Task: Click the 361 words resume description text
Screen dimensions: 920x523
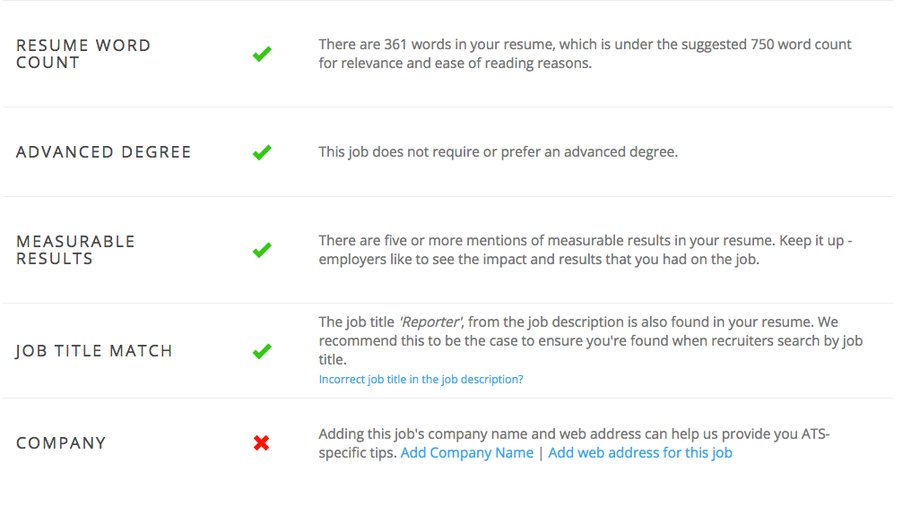Action: pyautogui.click(x=585, y=53)
